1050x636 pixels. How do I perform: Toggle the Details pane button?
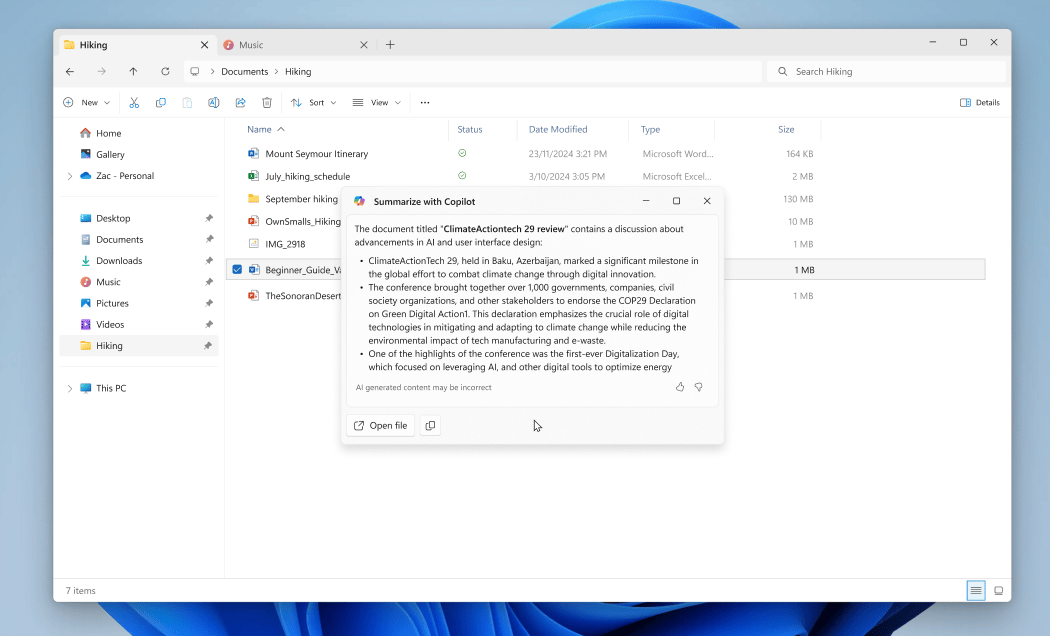click(x=979, y=102)
